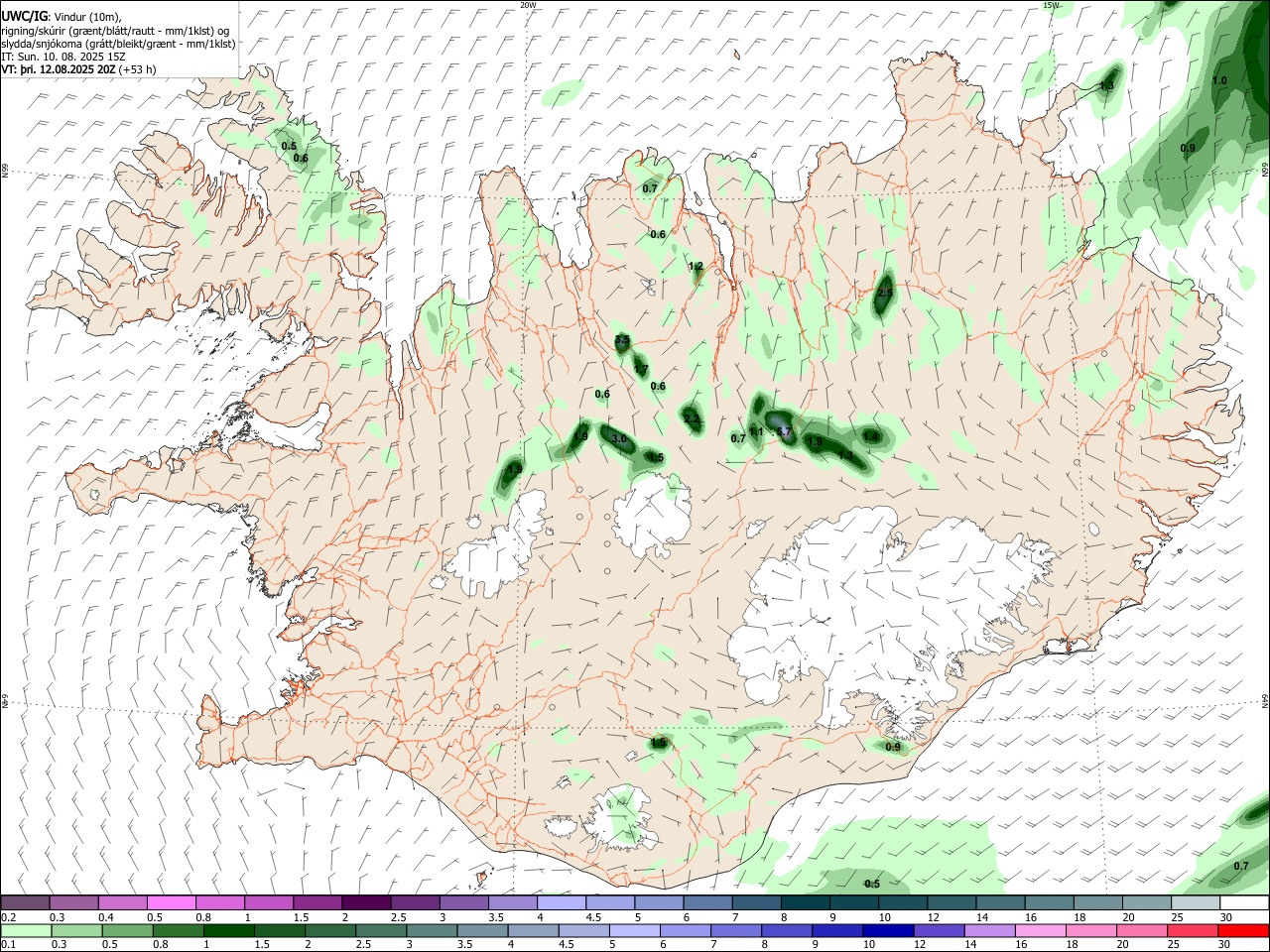
Task: Click the white snow swatch above 30
Action: 1243,902
